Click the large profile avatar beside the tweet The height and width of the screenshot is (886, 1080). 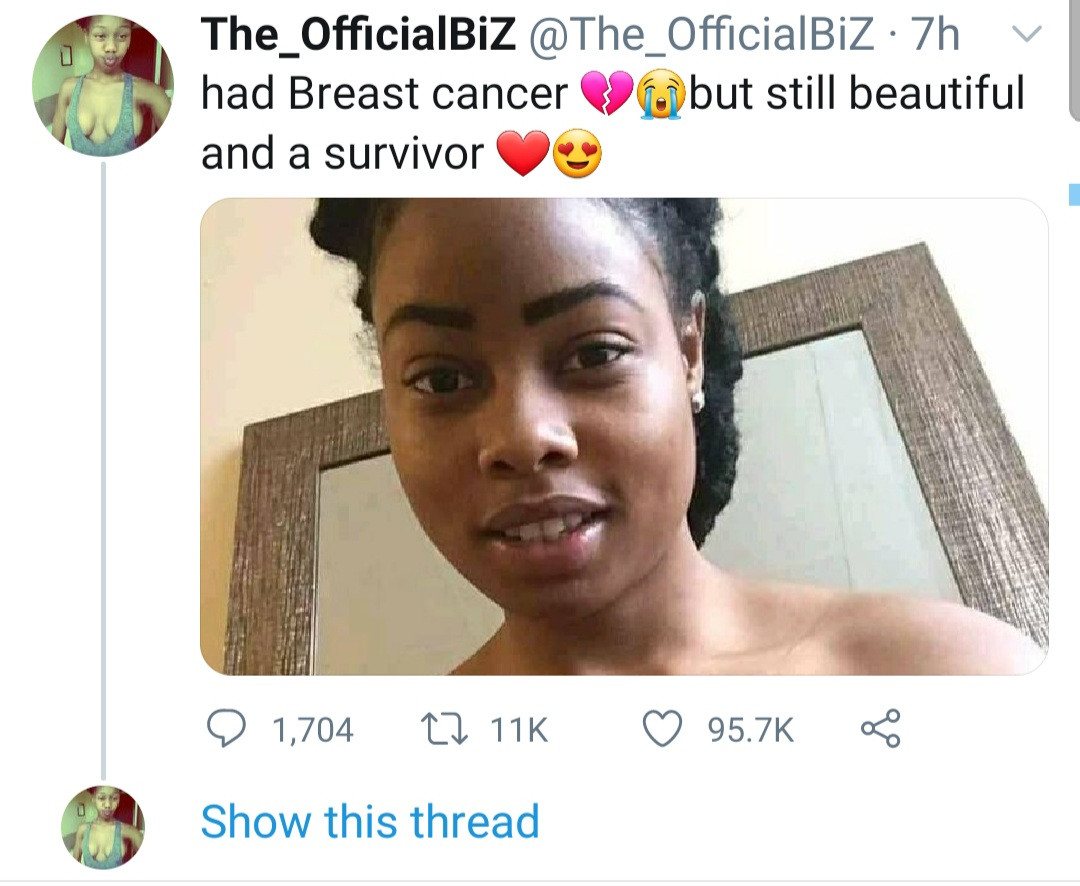pyautogui.click(x=103, y=86)
